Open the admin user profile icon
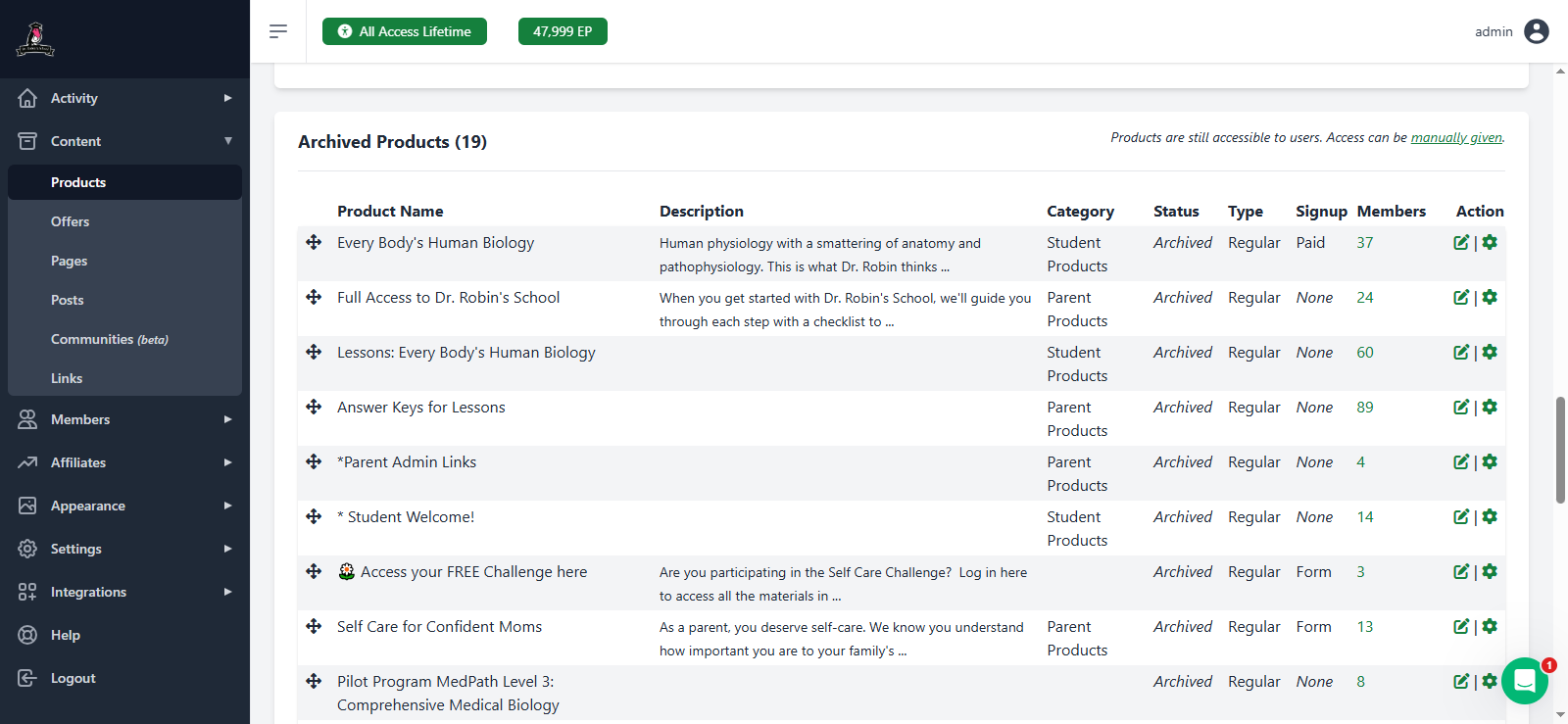The height and width of the screenshot is (724, 1568). [1537, 31]
